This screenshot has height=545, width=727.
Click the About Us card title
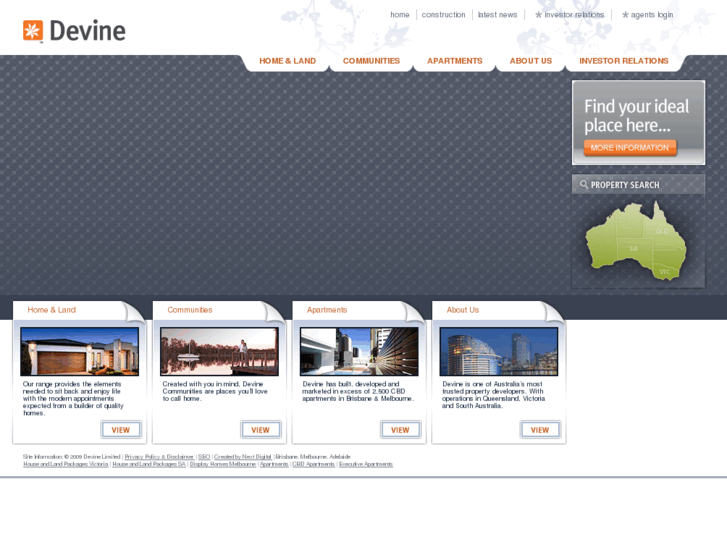click(x=463, y=310)
